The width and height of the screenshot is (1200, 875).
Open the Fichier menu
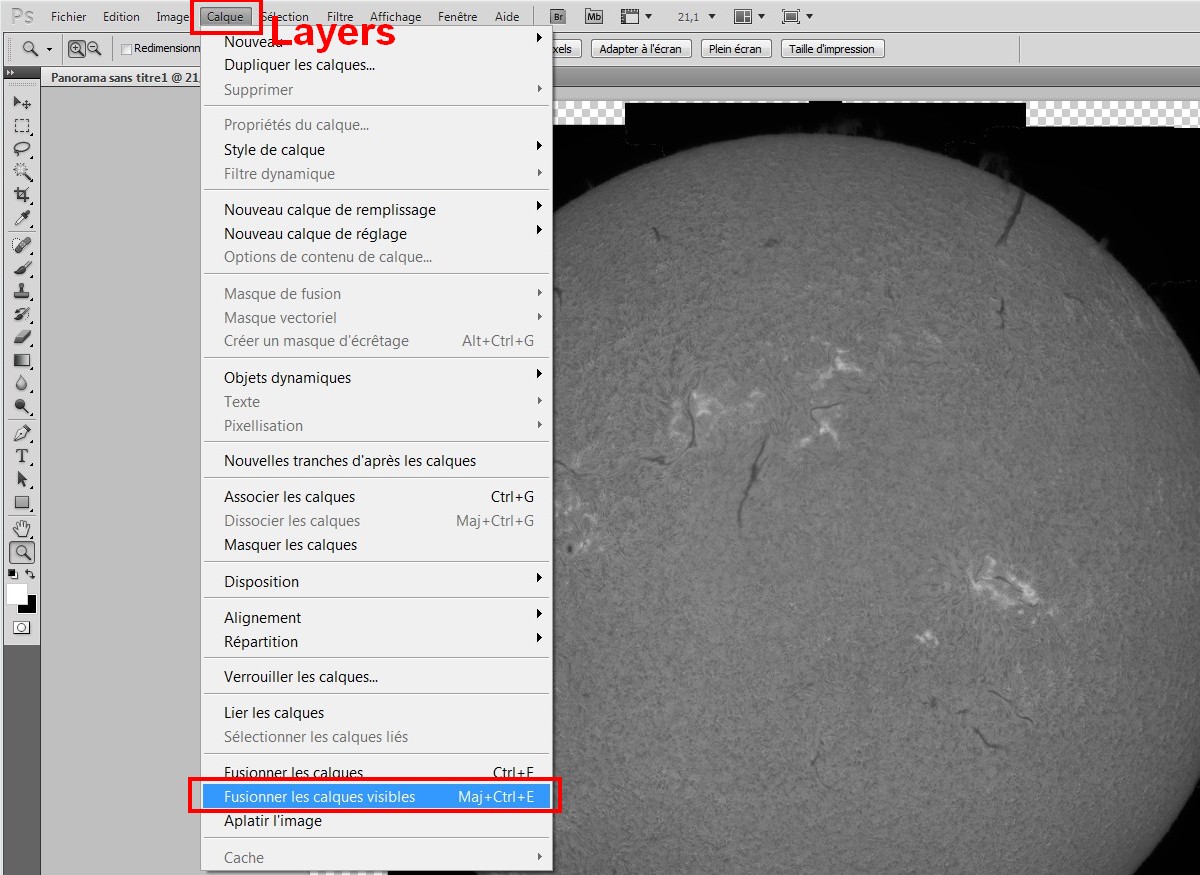[69, 17]
